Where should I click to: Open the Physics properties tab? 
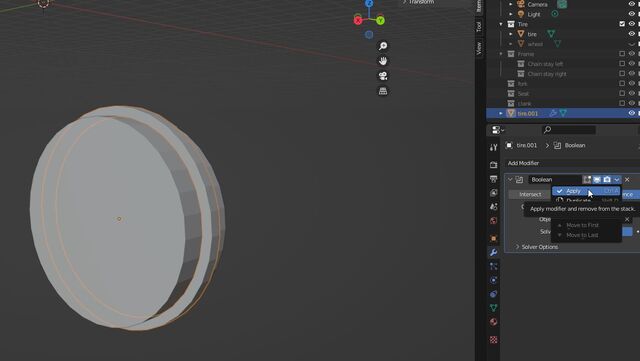click(x=493, y=280)
